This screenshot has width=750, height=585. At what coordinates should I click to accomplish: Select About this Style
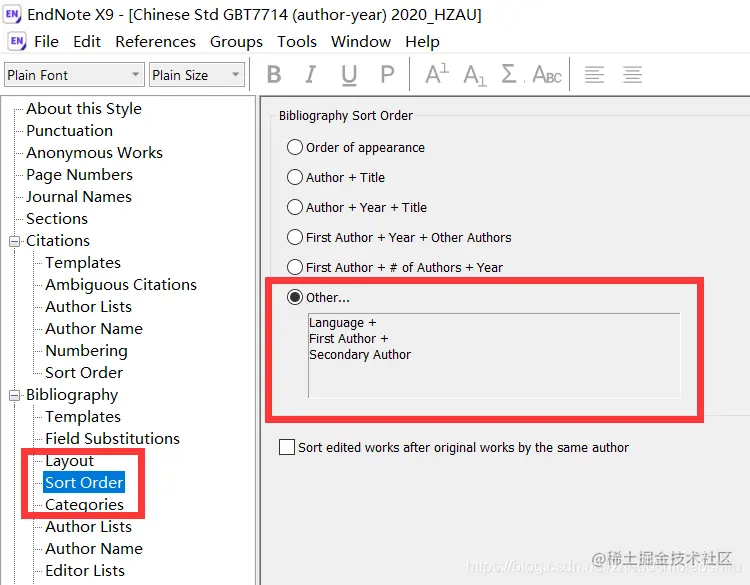(x=84, y=109)
